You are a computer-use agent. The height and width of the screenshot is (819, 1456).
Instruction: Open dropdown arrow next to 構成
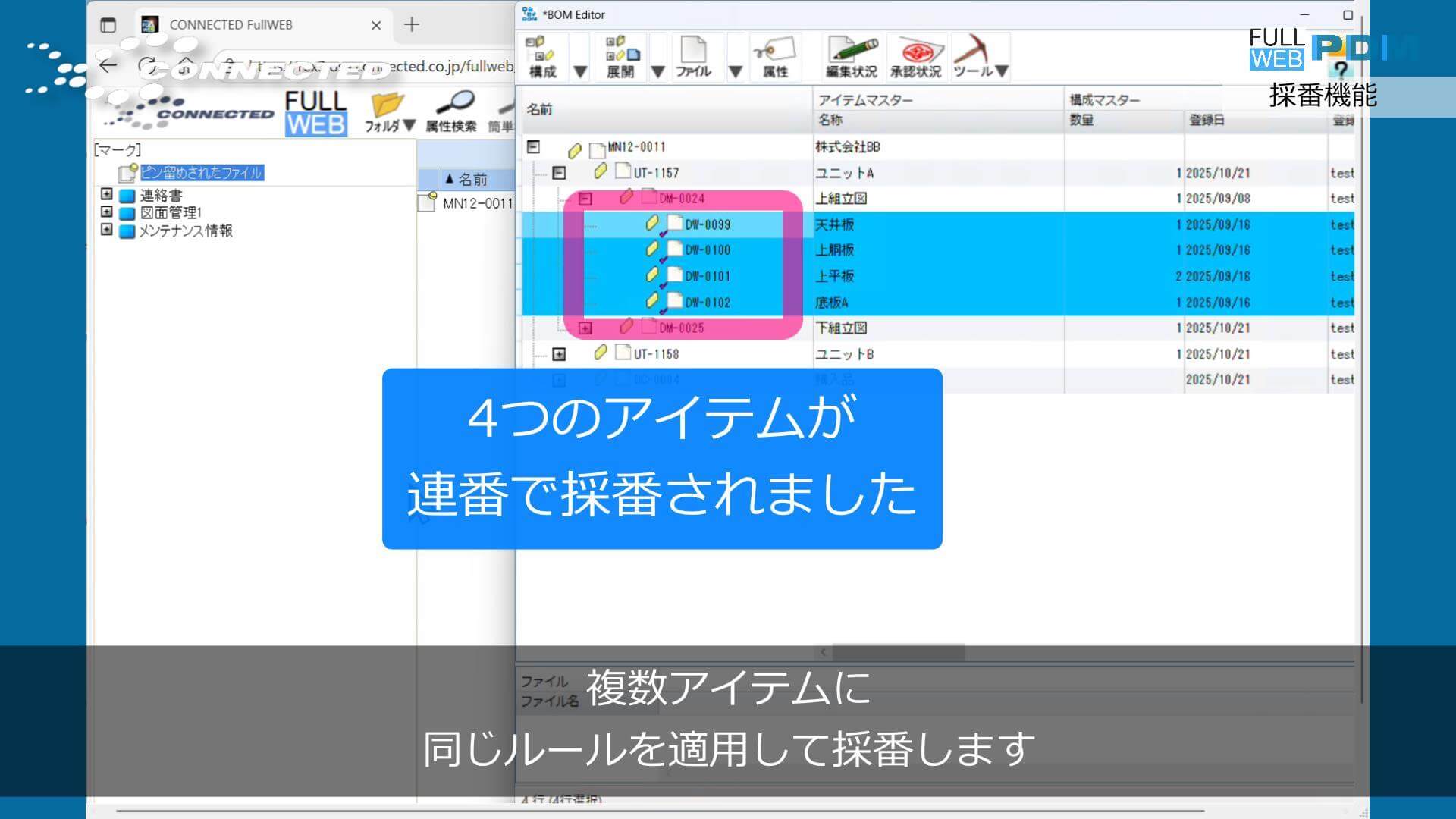coord(580,71)
